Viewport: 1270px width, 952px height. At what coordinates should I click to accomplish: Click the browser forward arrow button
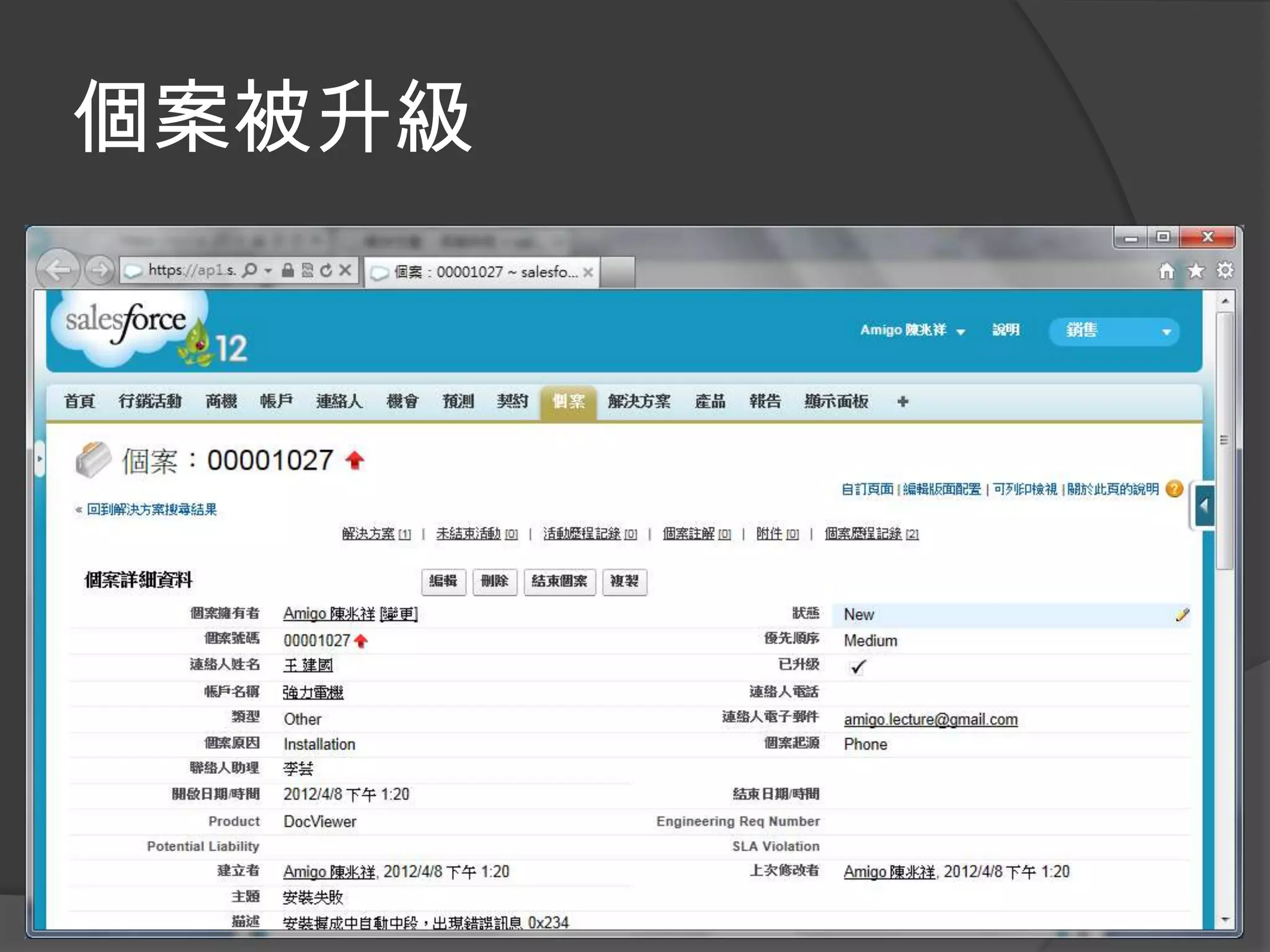tap(99, 270)
